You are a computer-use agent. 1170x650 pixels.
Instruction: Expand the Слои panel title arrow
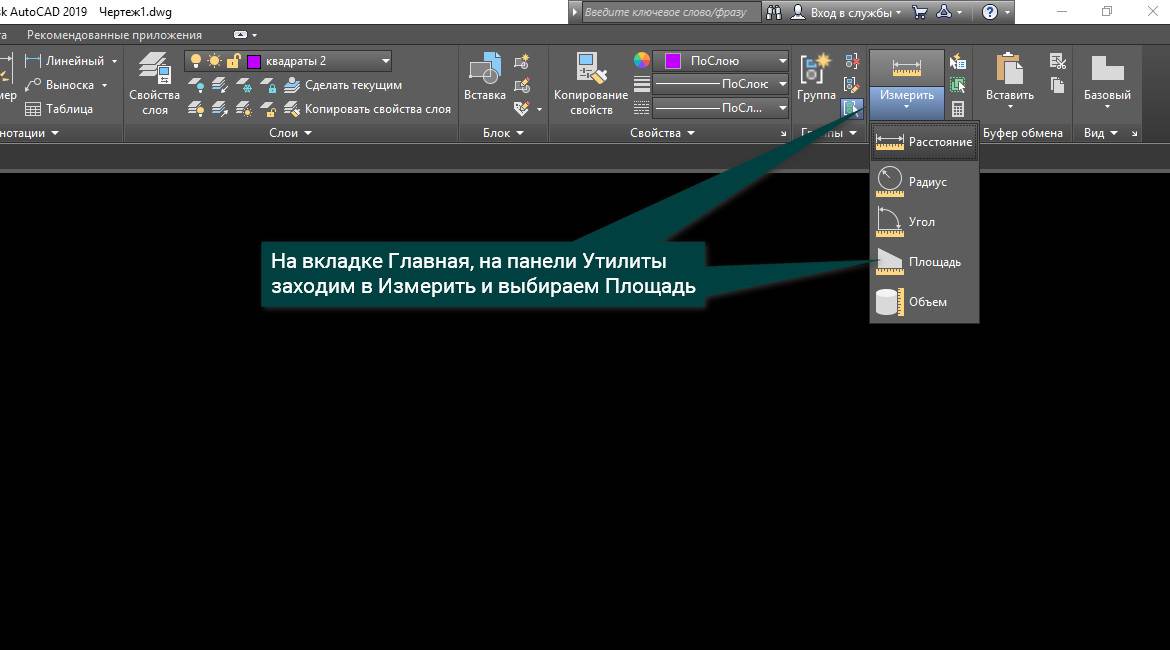click(x=308, y=133)
